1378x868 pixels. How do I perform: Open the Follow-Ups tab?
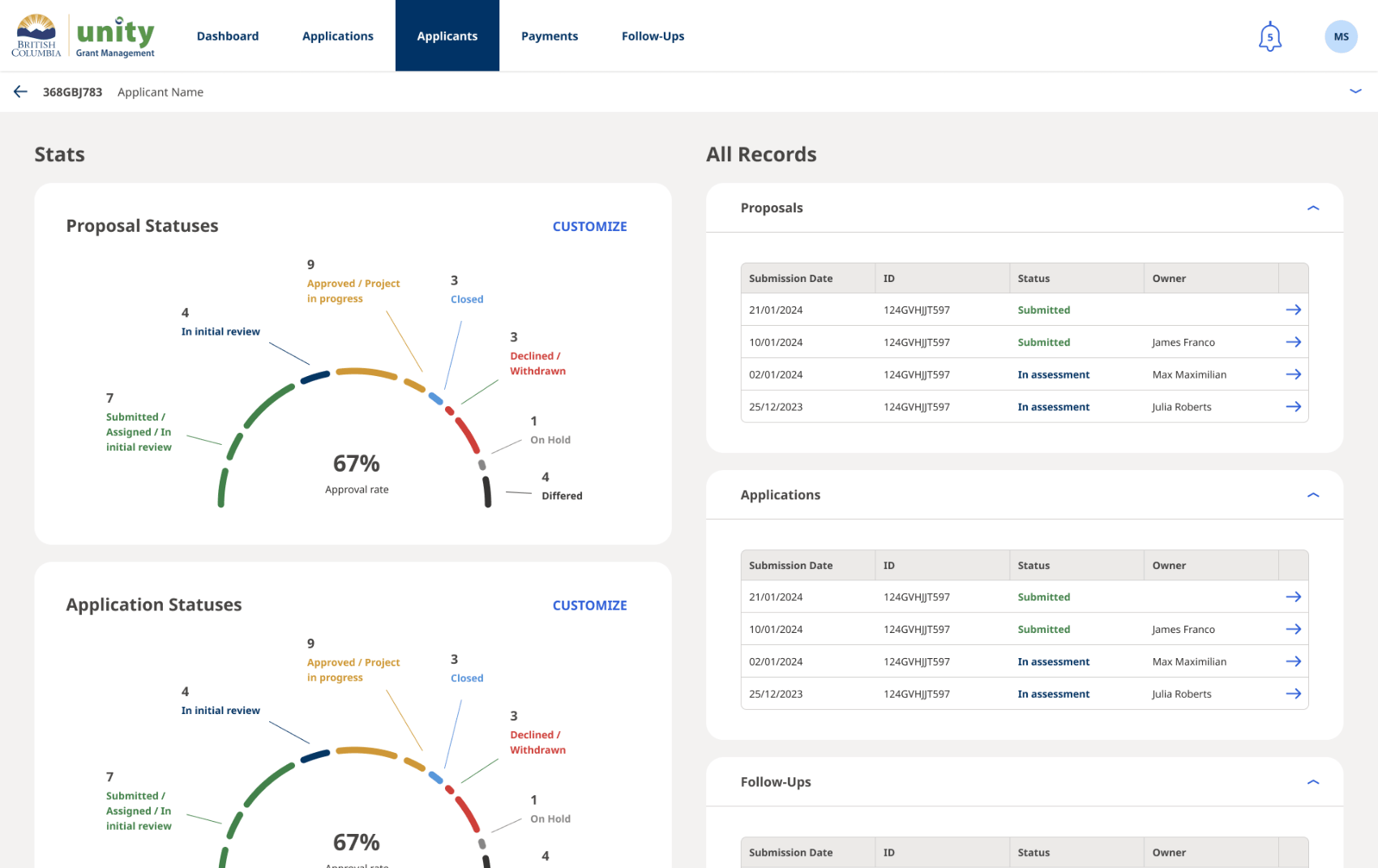click(x=653, y=36)
